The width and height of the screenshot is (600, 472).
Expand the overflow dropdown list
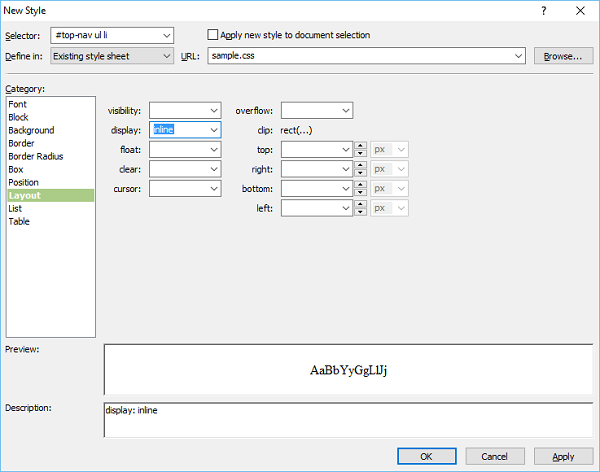click(x=345, y=110)
